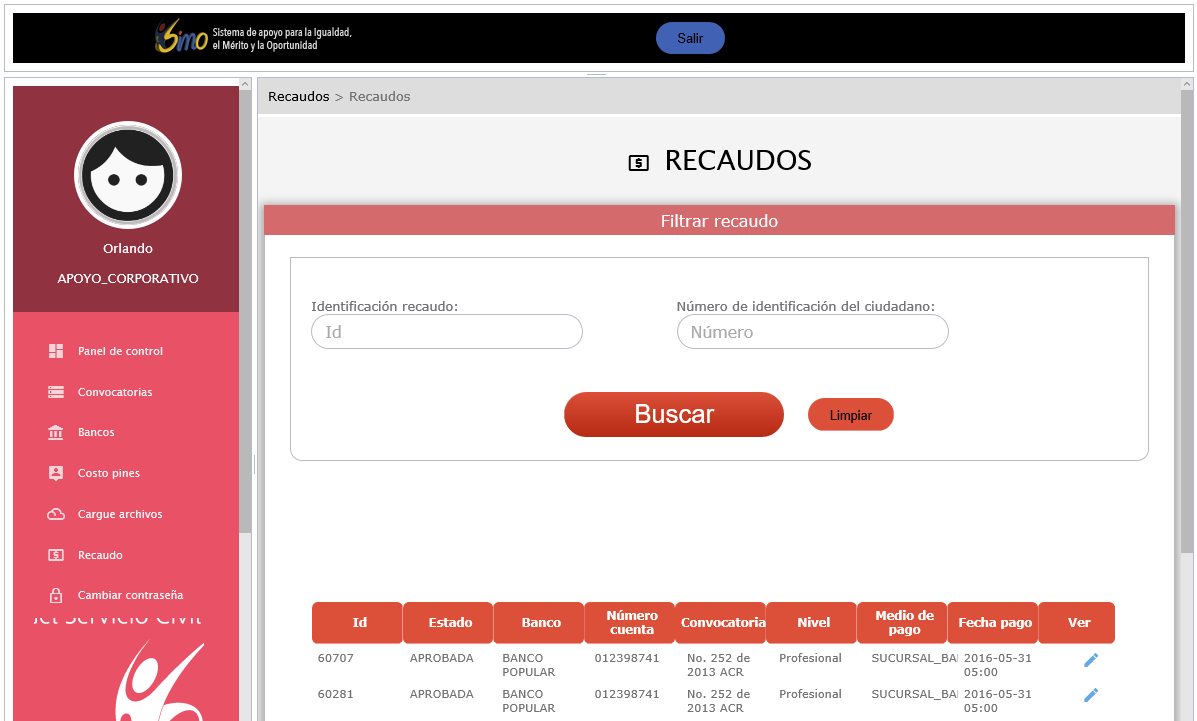Click the Cambiar contraseña padlock icon
Screen dimensions: 1197x721
pos(56,595)
